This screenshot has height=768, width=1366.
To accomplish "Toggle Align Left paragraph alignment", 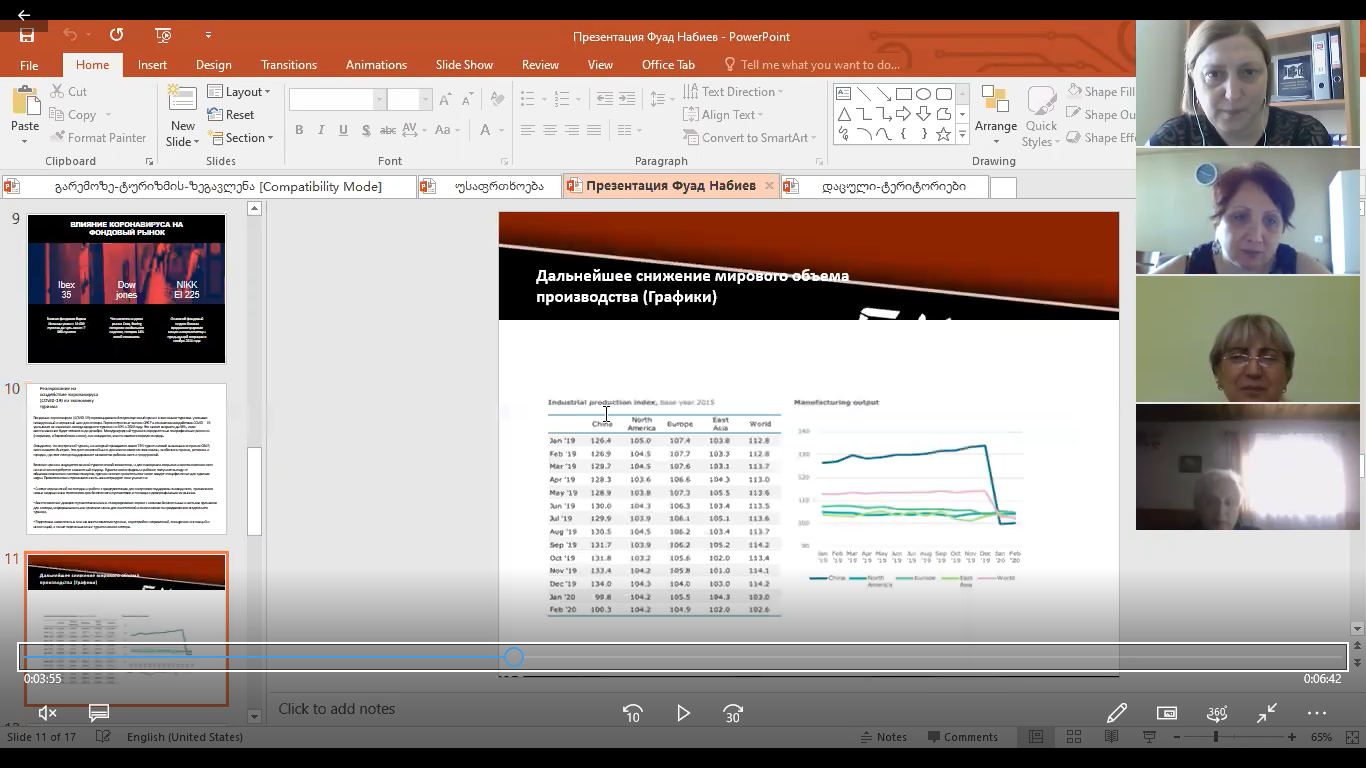I will point(527,130).
